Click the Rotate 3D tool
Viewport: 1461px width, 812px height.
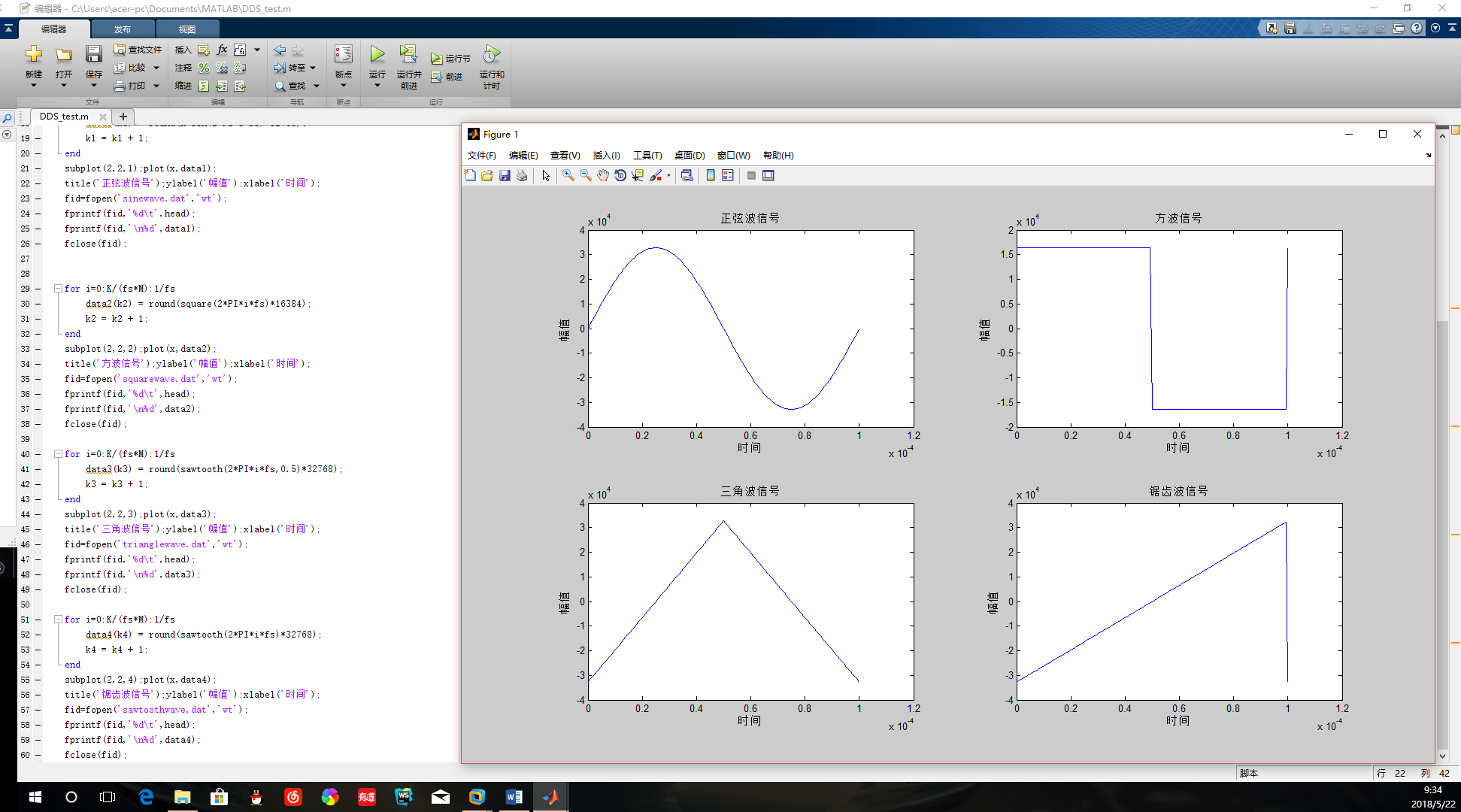pyautogui.click(x=620, y=175)
